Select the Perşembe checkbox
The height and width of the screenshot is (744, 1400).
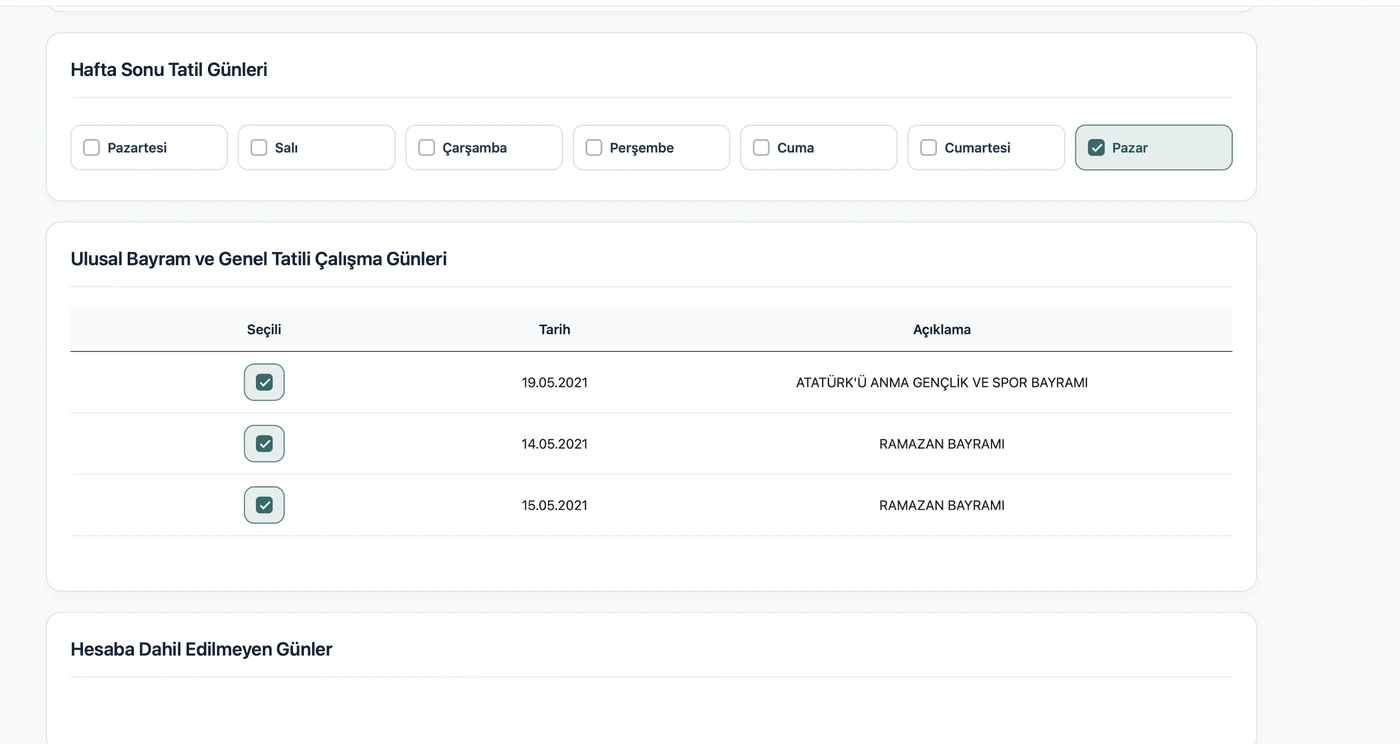[x=594, y=148]
